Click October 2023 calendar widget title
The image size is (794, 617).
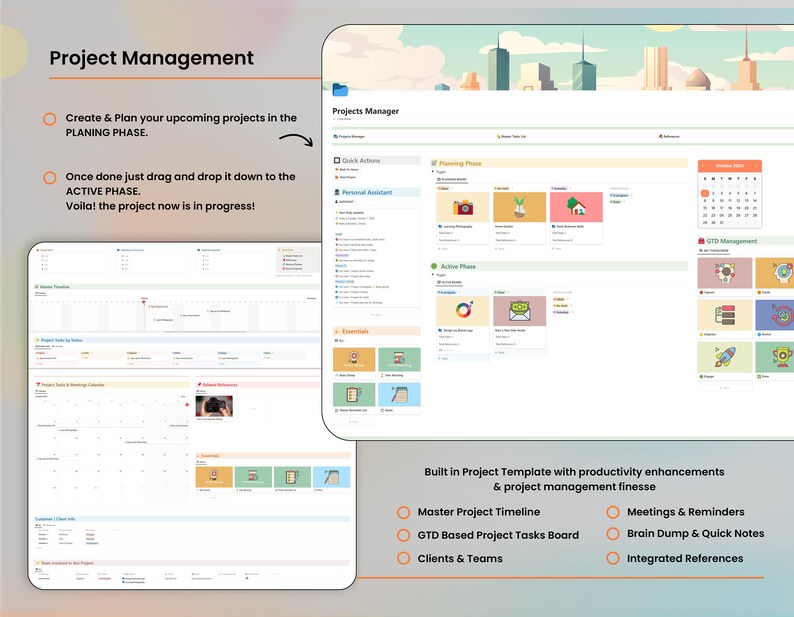pyautogui.click(x=730, y=166)
